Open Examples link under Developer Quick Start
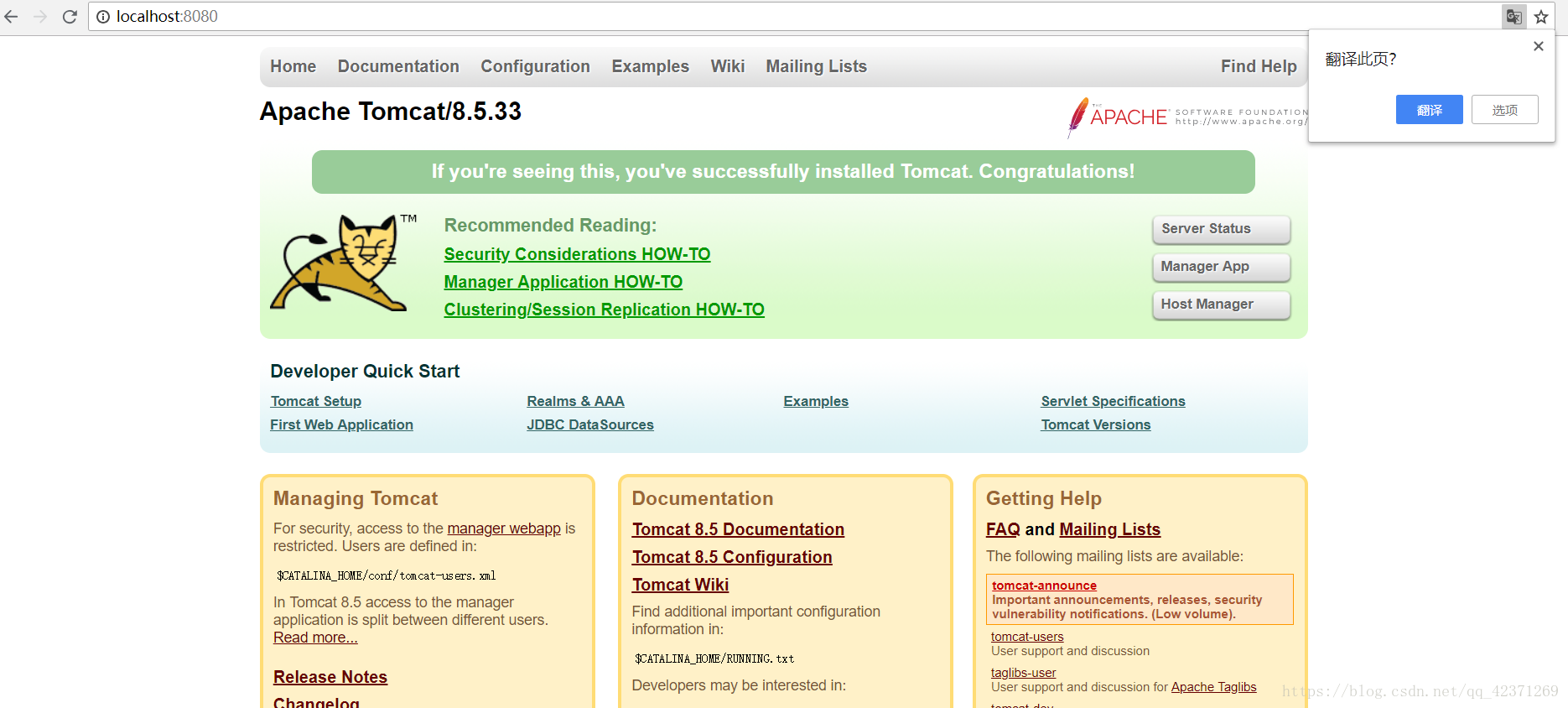 pos(816,401)
